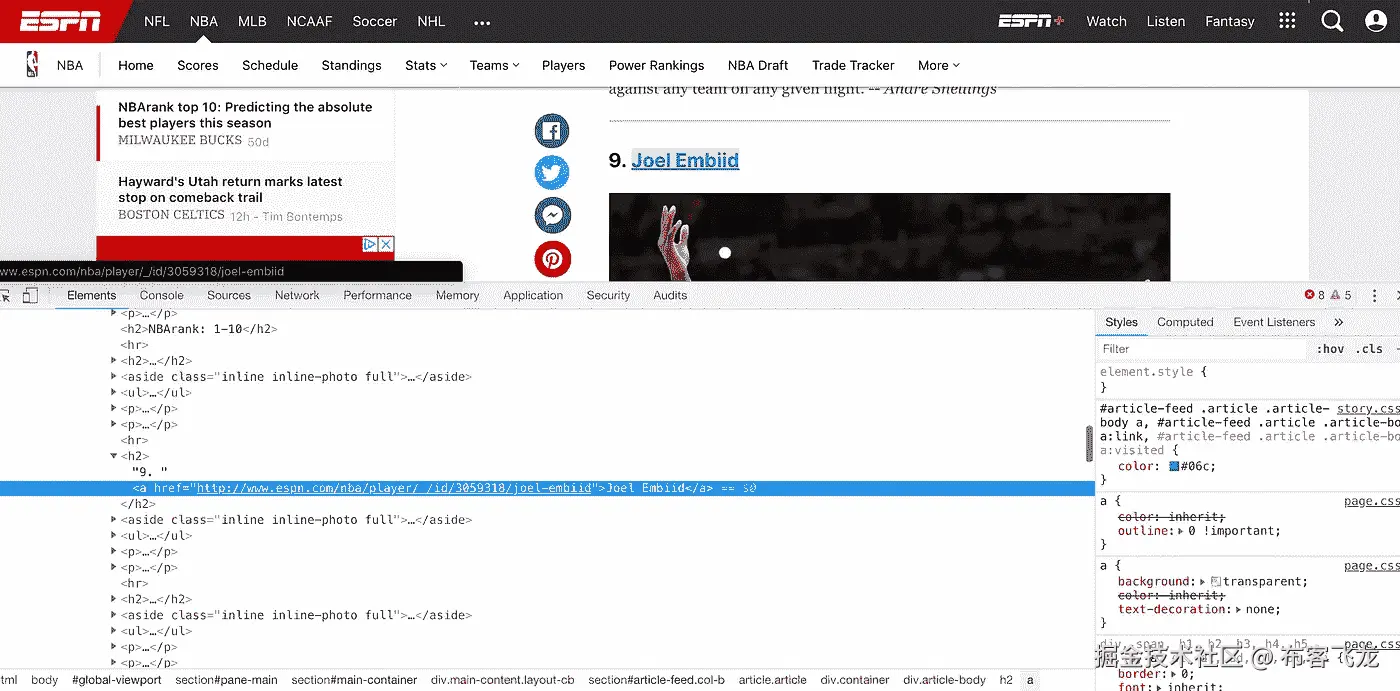Open the DevTools three-dot menu
Screen dimensions: 1400x691
[x=1374, y=295]
